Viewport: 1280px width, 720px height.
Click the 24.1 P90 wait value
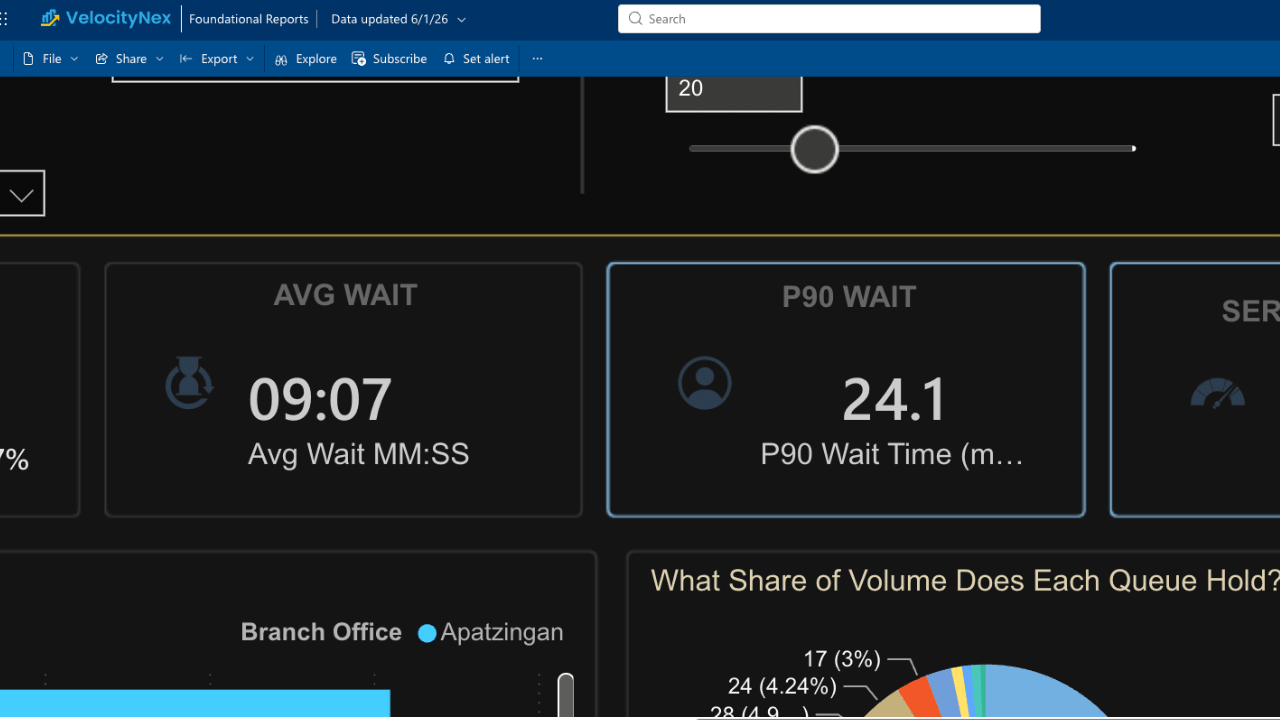click(895, 400)
